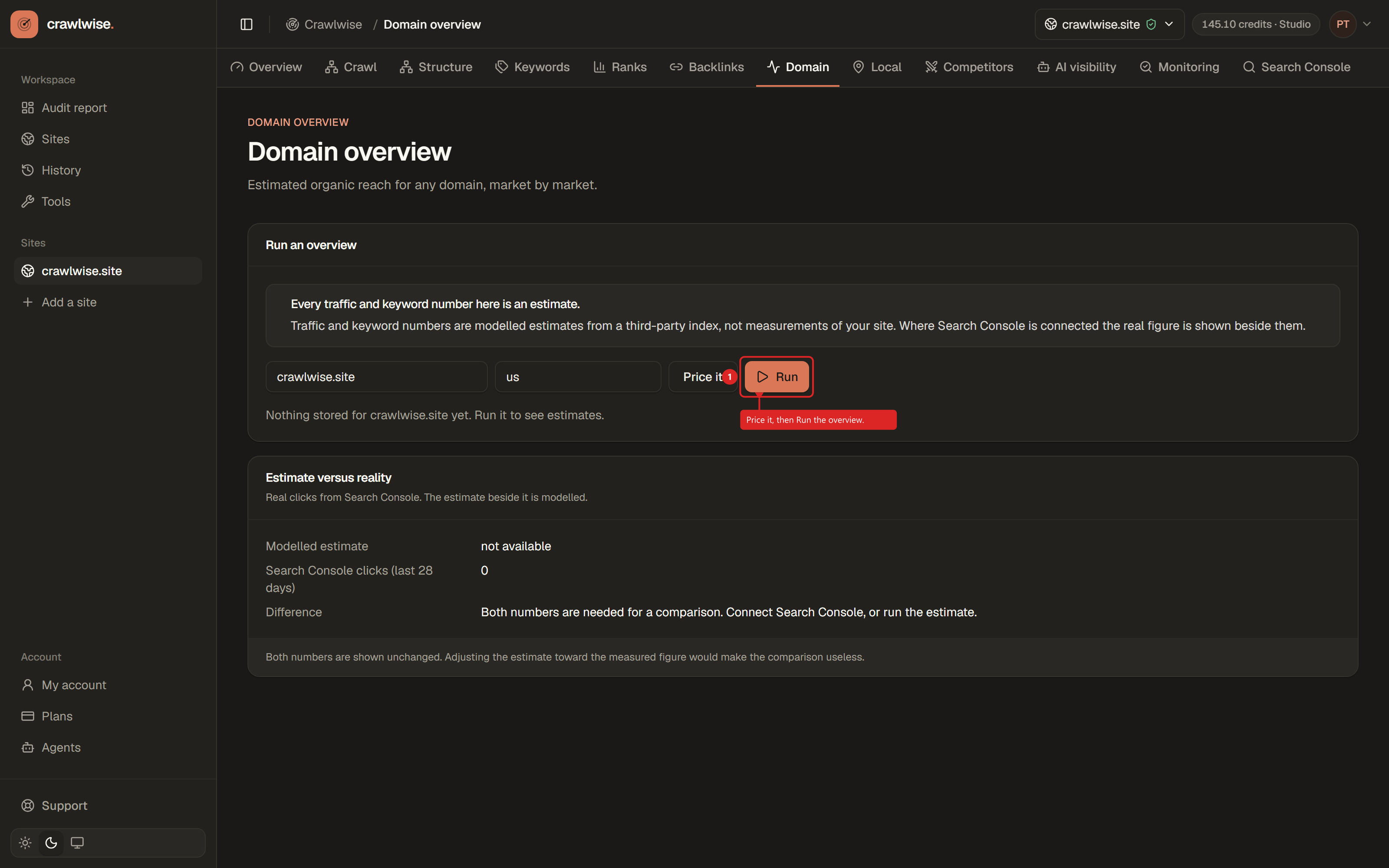Open the crawlwise.site site selector dropdown

(1109, 24)
